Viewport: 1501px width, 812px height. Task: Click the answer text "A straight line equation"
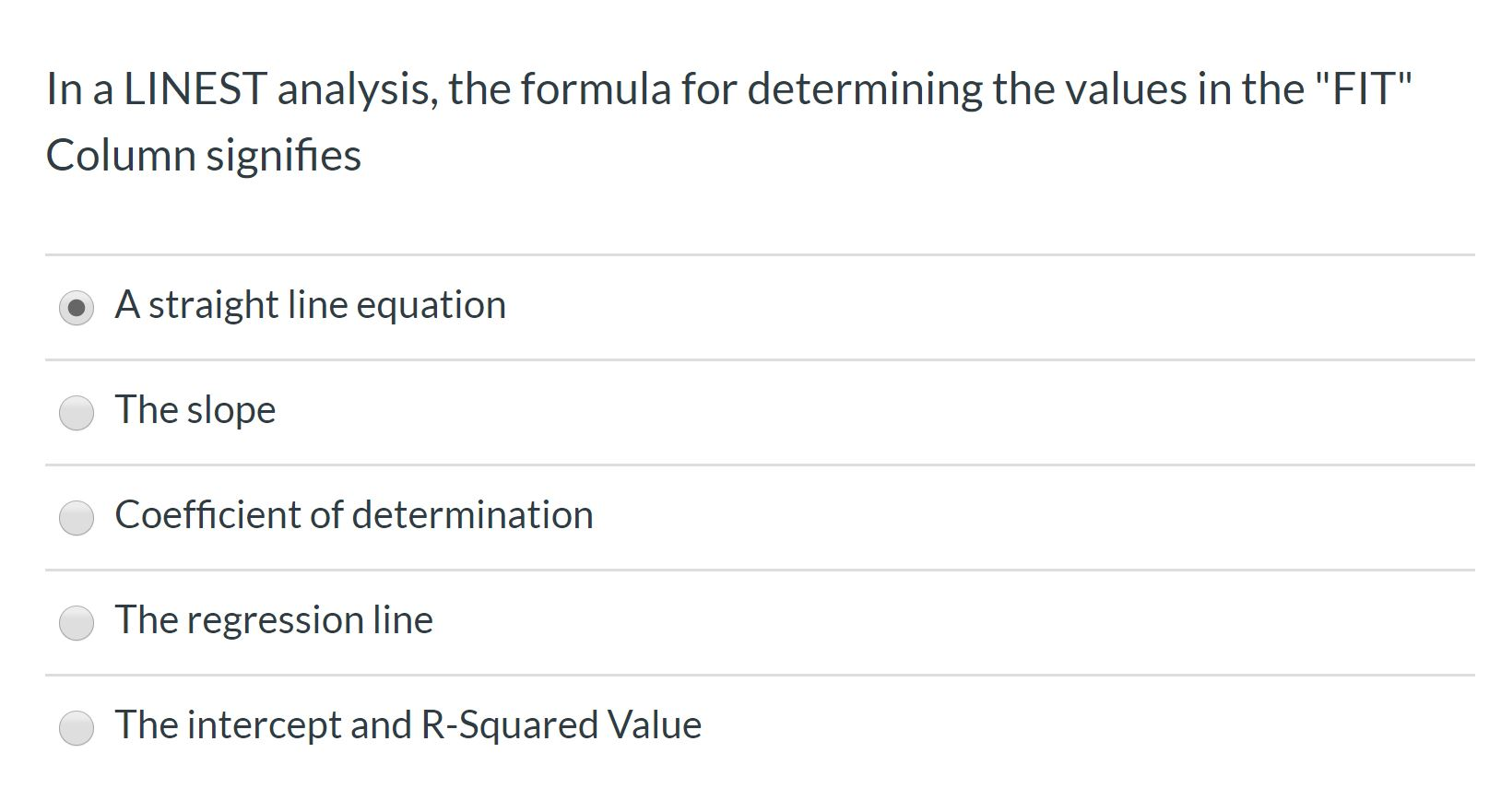310,304
